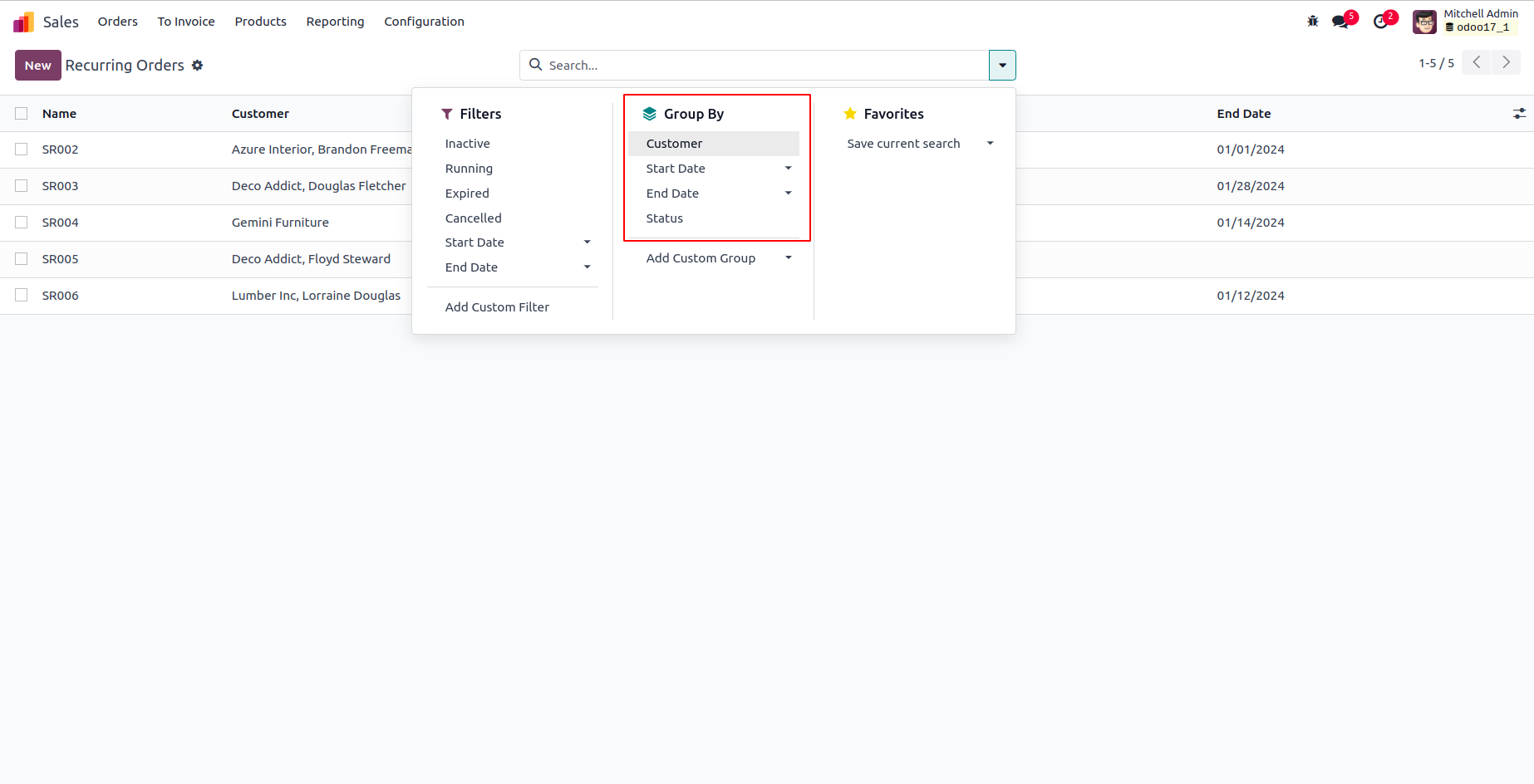Click the column settings adjust icon
This screenshot has height=784, width=1534.
1519,114
